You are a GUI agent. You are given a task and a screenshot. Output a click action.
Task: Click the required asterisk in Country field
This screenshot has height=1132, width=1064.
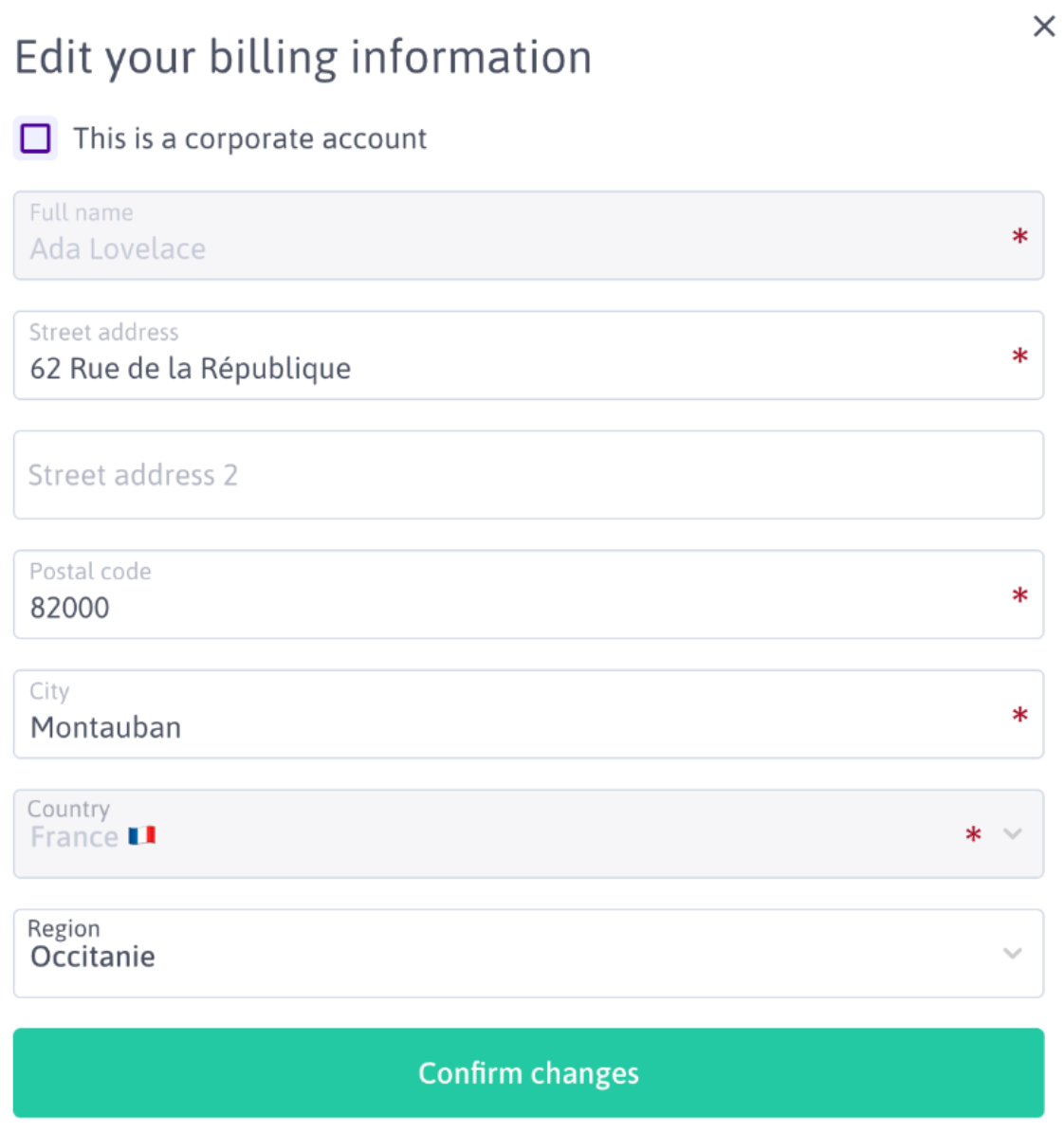click(x=973, y=835)
